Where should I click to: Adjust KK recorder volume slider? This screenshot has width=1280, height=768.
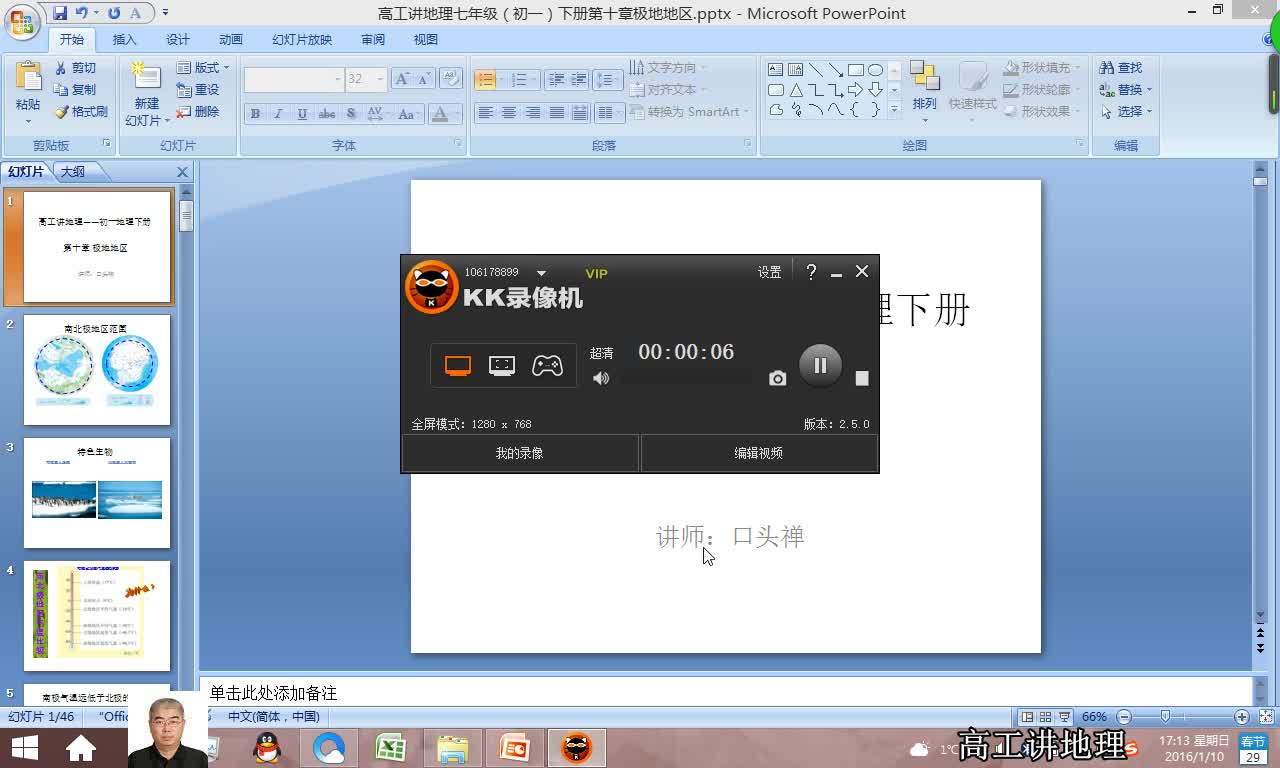click(x=686, y=378)
